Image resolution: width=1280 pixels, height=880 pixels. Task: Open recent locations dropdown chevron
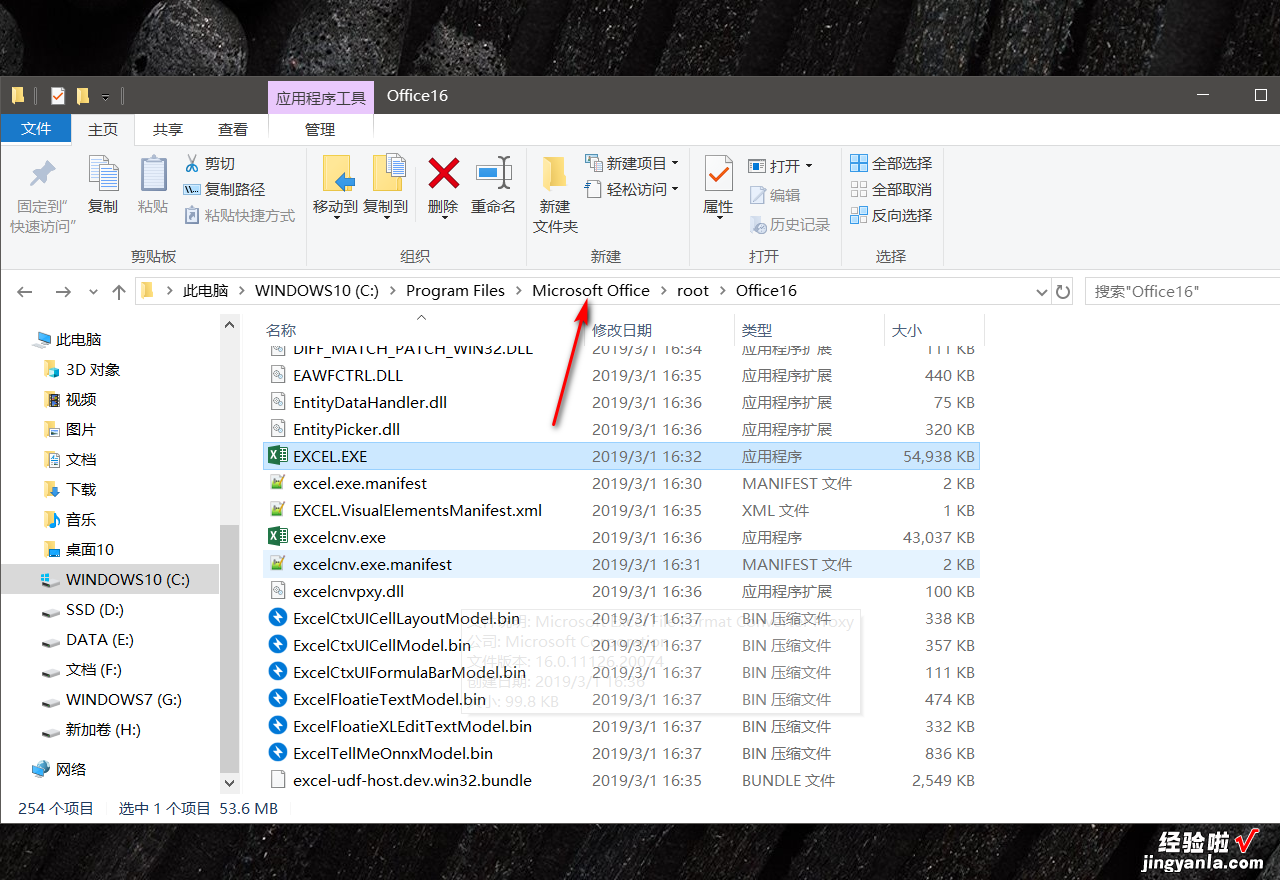pos(93,292)
